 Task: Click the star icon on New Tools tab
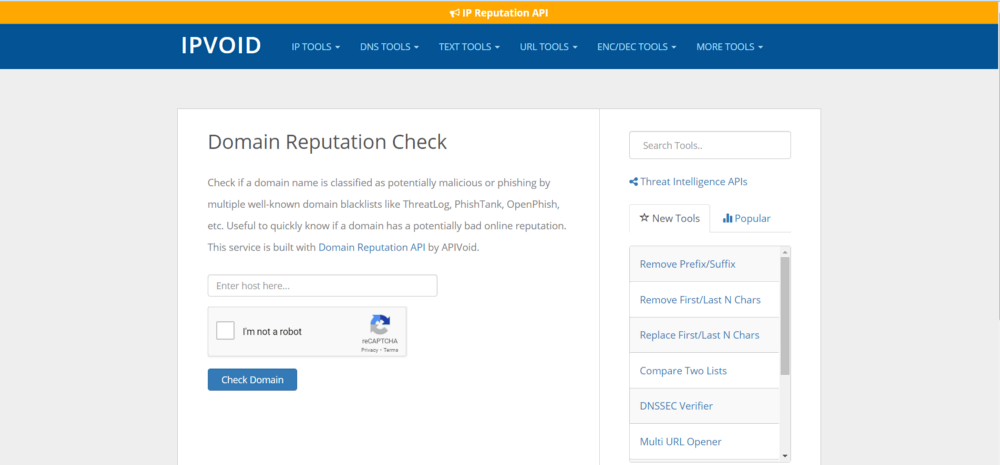pos(644,218)
